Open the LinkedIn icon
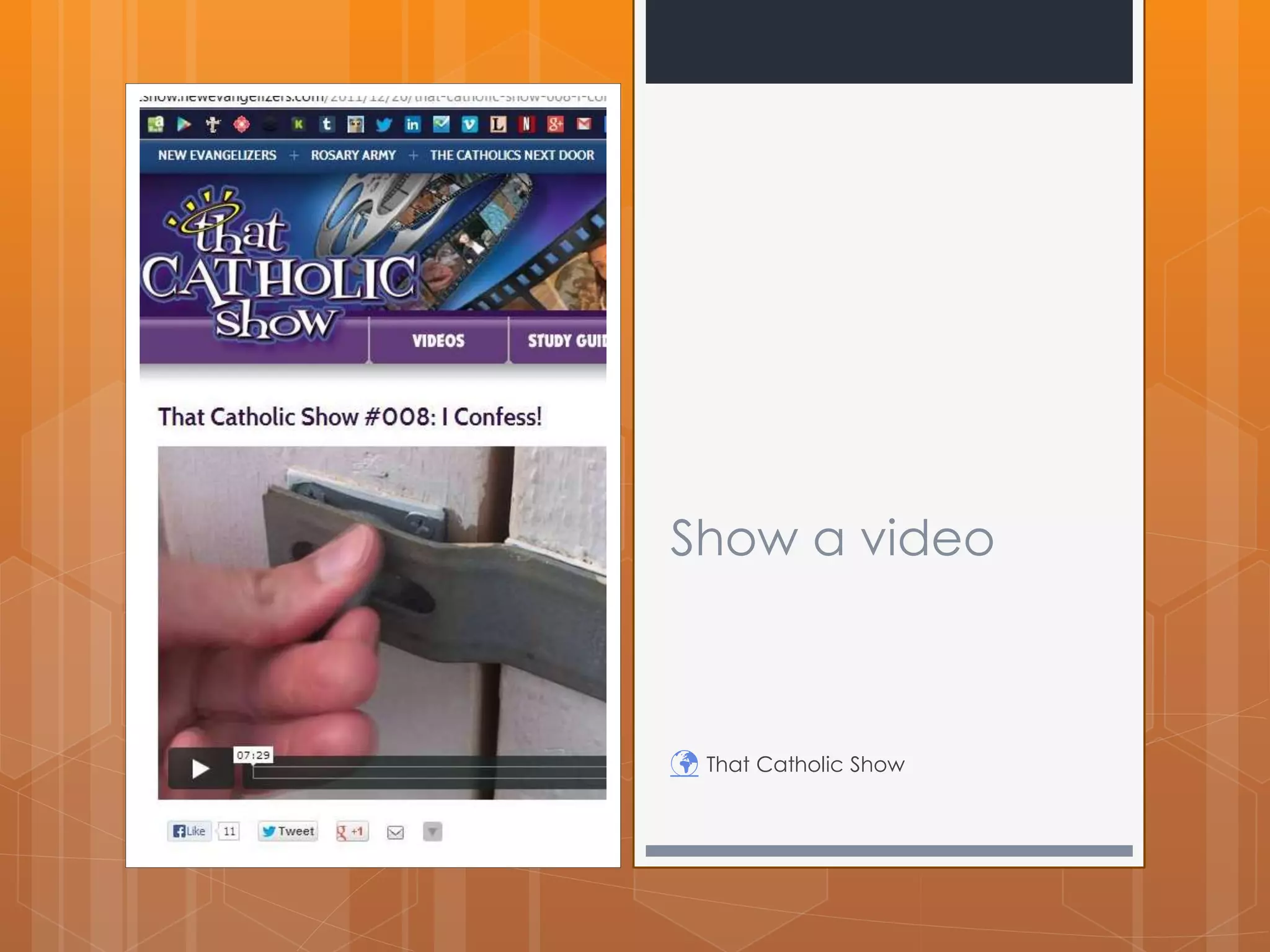The height and width of the screenshot is (952, 1270). (412, 125)
